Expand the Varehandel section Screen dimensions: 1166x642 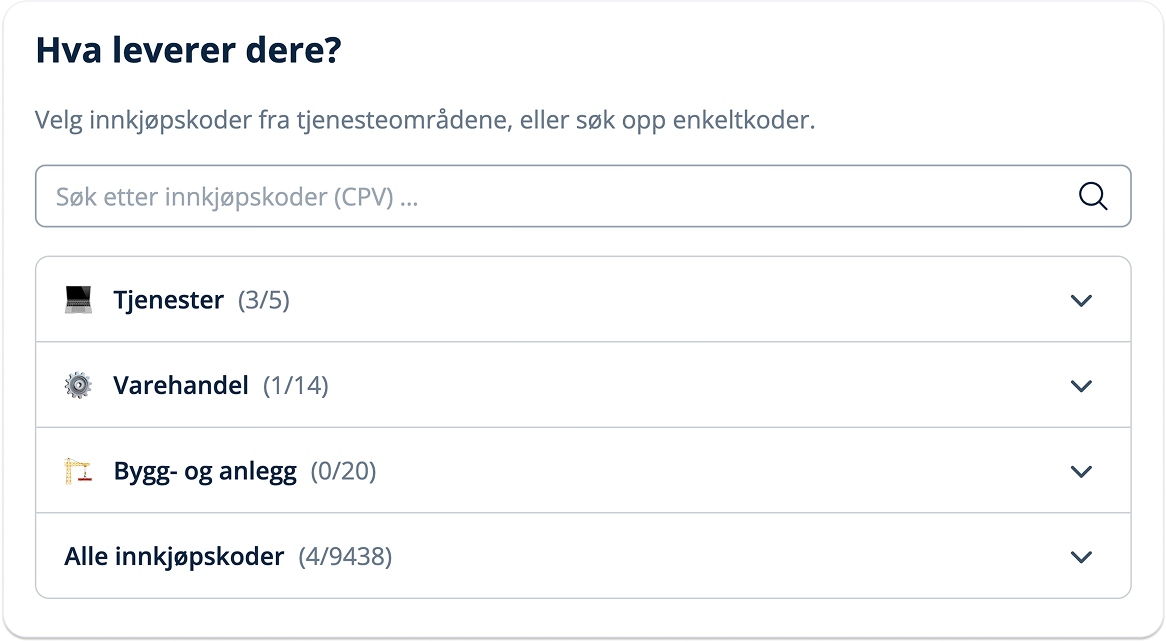click(x=1082, y=384)
